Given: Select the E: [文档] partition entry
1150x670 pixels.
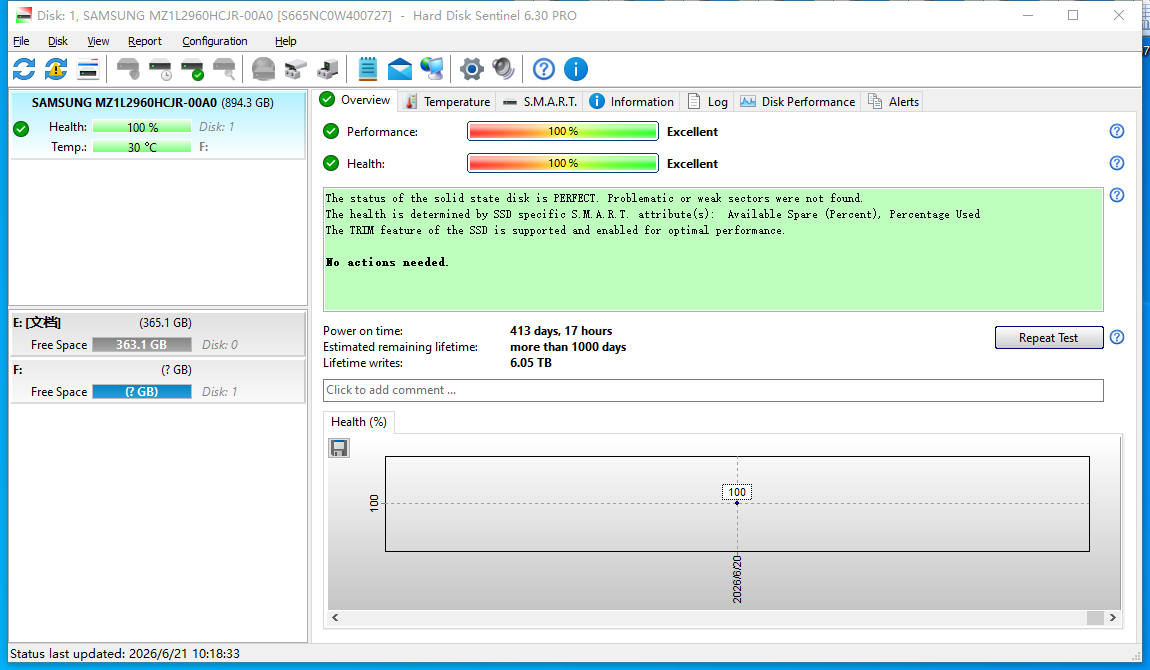Looking at the screenshot, I should click(x=158, y=334).
